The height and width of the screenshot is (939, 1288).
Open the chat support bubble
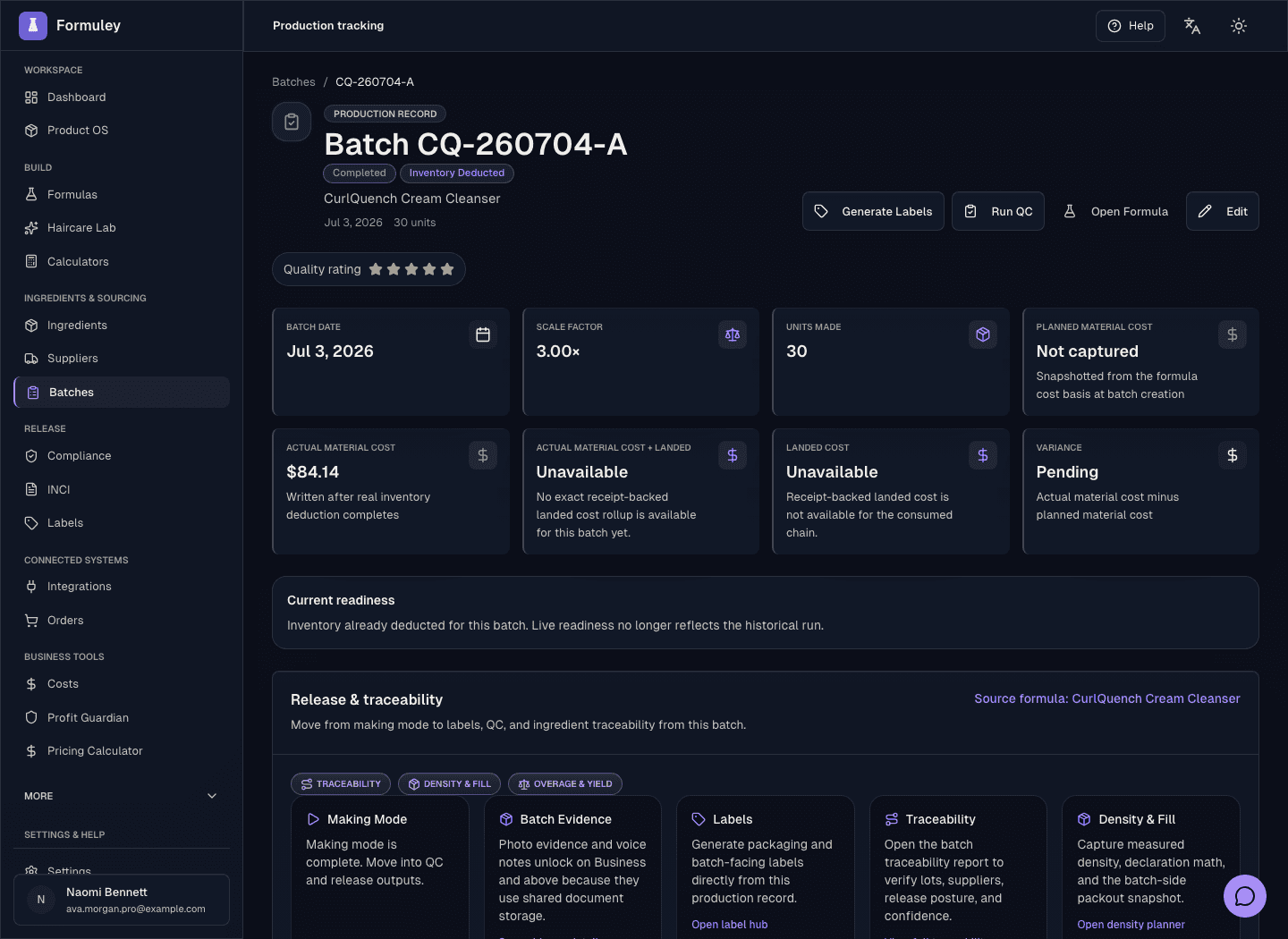click(x=1245, y=896)
